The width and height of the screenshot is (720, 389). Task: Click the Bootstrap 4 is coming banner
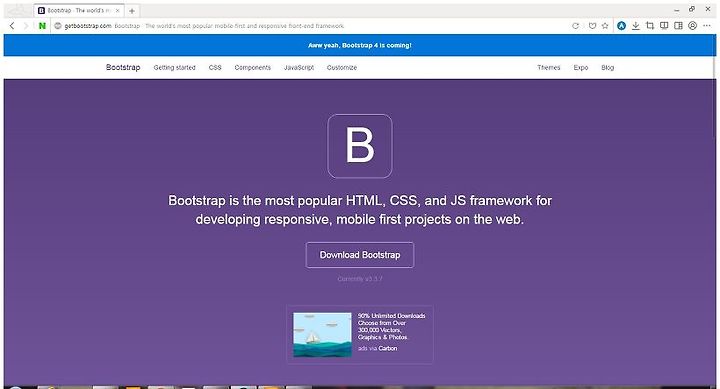click(360, 45)
